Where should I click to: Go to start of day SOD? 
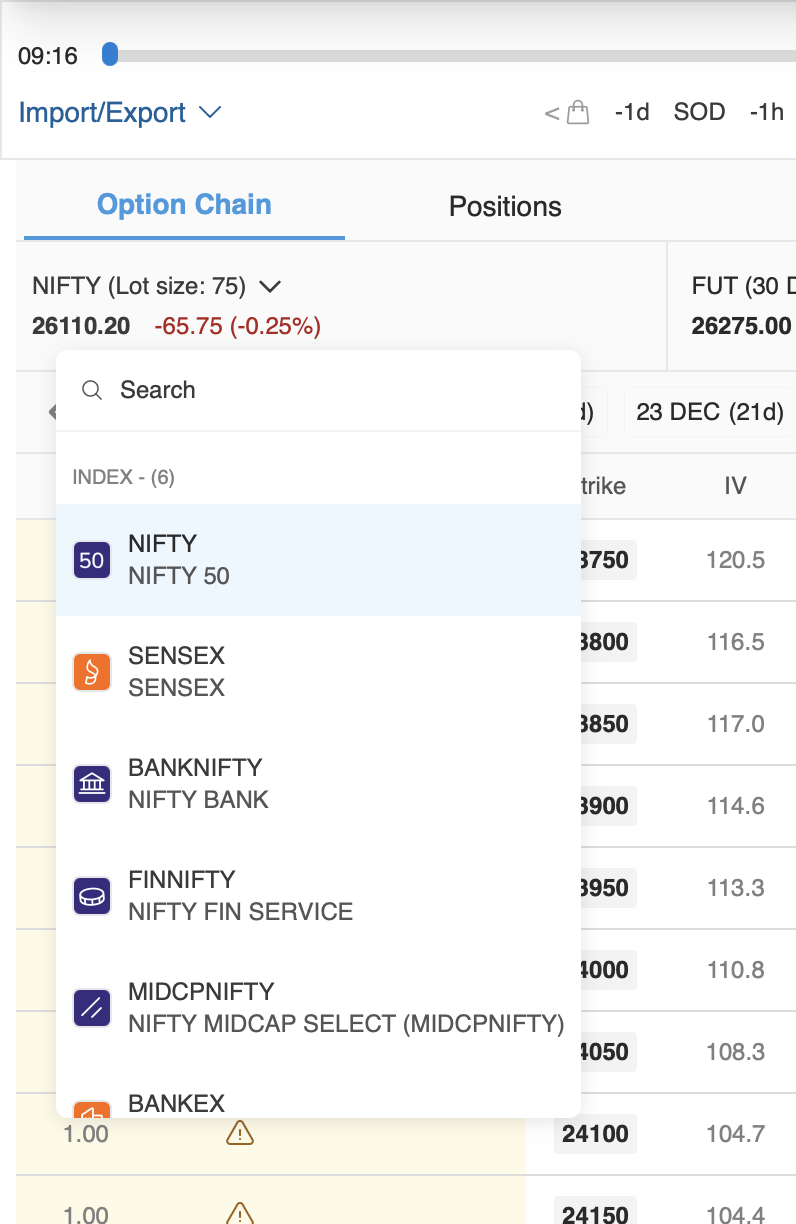coord(699,112)
